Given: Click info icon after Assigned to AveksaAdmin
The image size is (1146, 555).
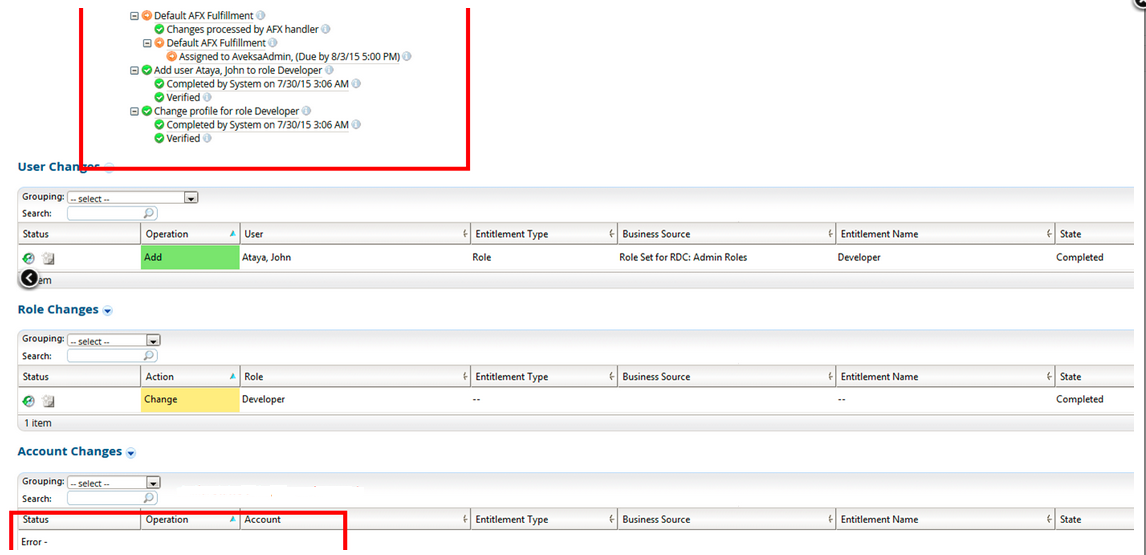Looking at the screenshot, I should [407, 57].
